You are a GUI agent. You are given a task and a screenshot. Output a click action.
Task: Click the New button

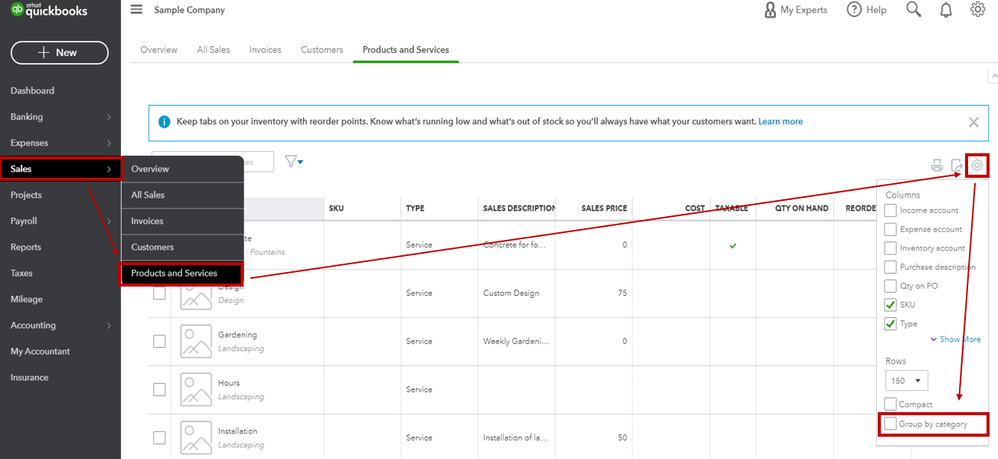click(60, 53)
